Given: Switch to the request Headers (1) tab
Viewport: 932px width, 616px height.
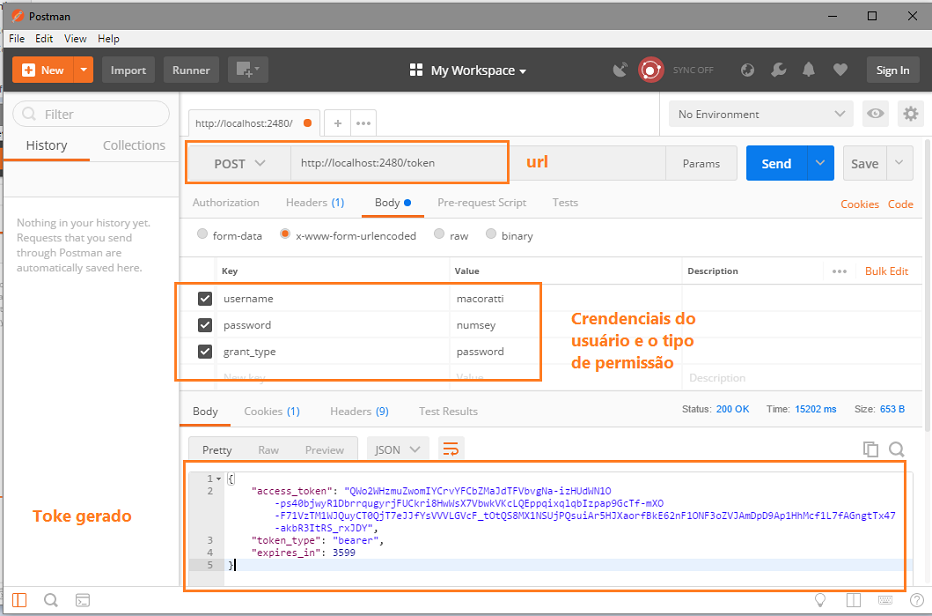Looking at the screenshot, I should [315, 203].
